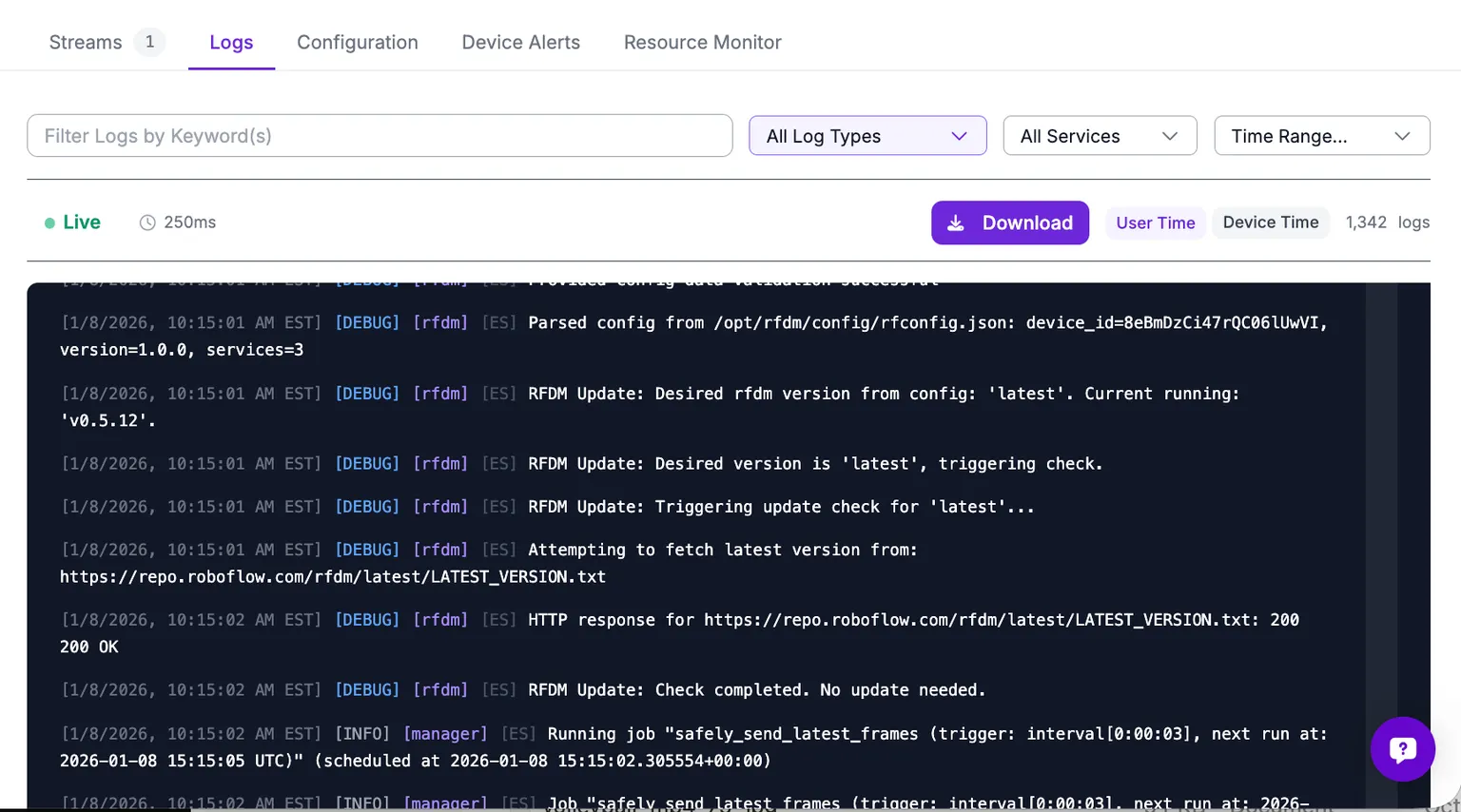Click [INFO] tag in Running job log
The image size is (1461, 812).
[x=362, y=734]
